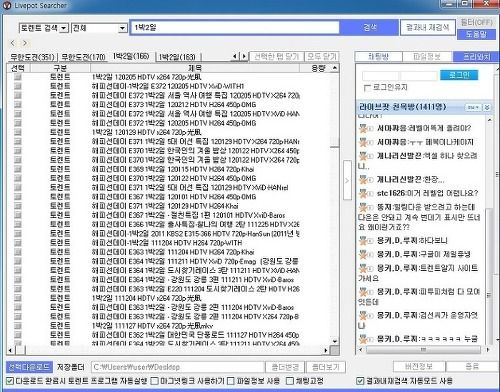
Task: Click the star icon beside 동지:힐링다운 message
Action: 363,207
